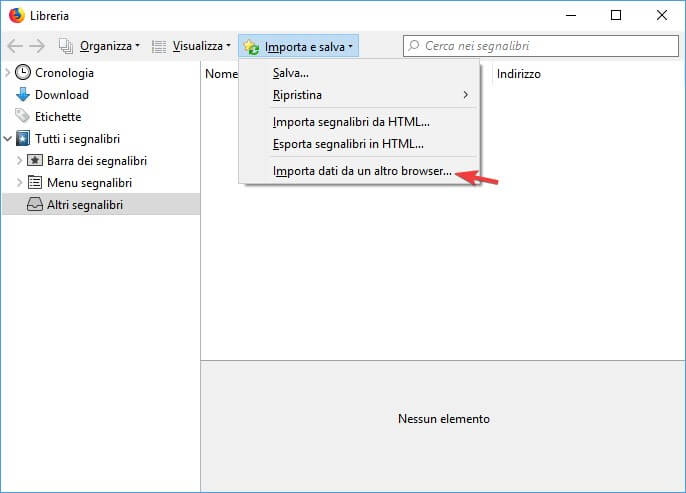Choose Ripristina menu entry
The width and height of the screenshot is (686, 493).
point(359,95)
